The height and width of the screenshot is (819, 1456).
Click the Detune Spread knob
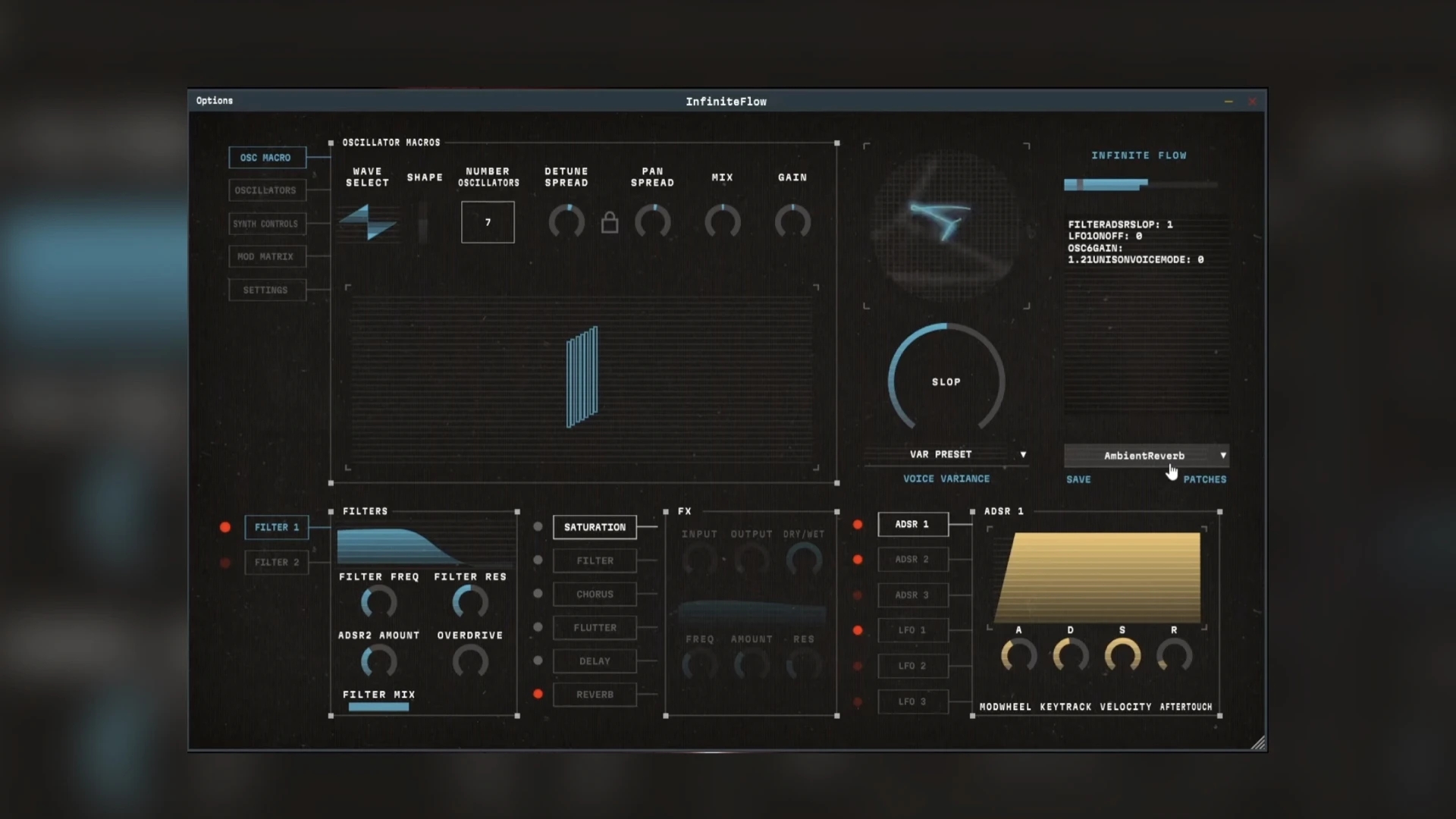(566, 221)
